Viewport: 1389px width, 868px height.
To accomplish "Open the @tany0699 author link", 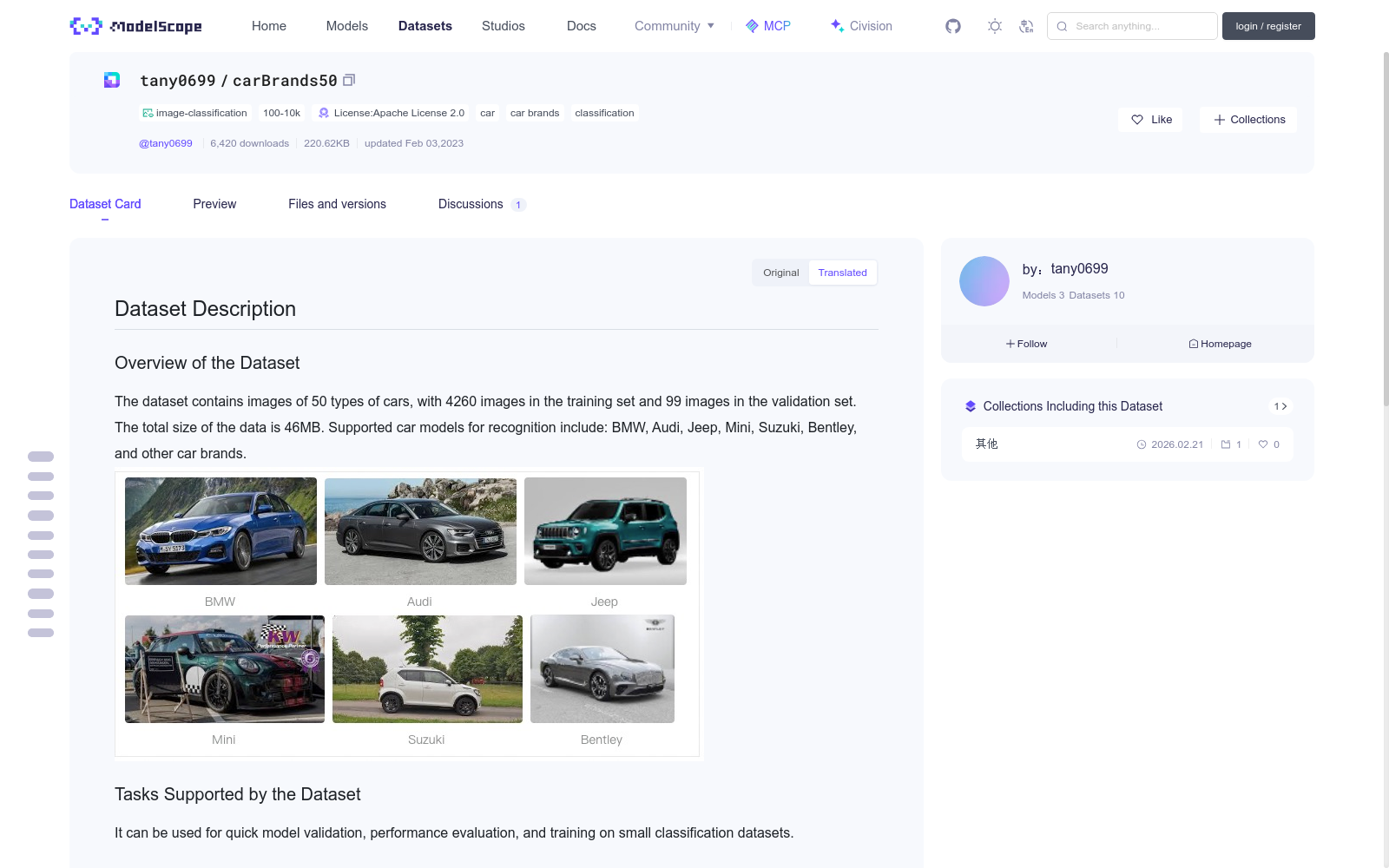I will (166, 143).
